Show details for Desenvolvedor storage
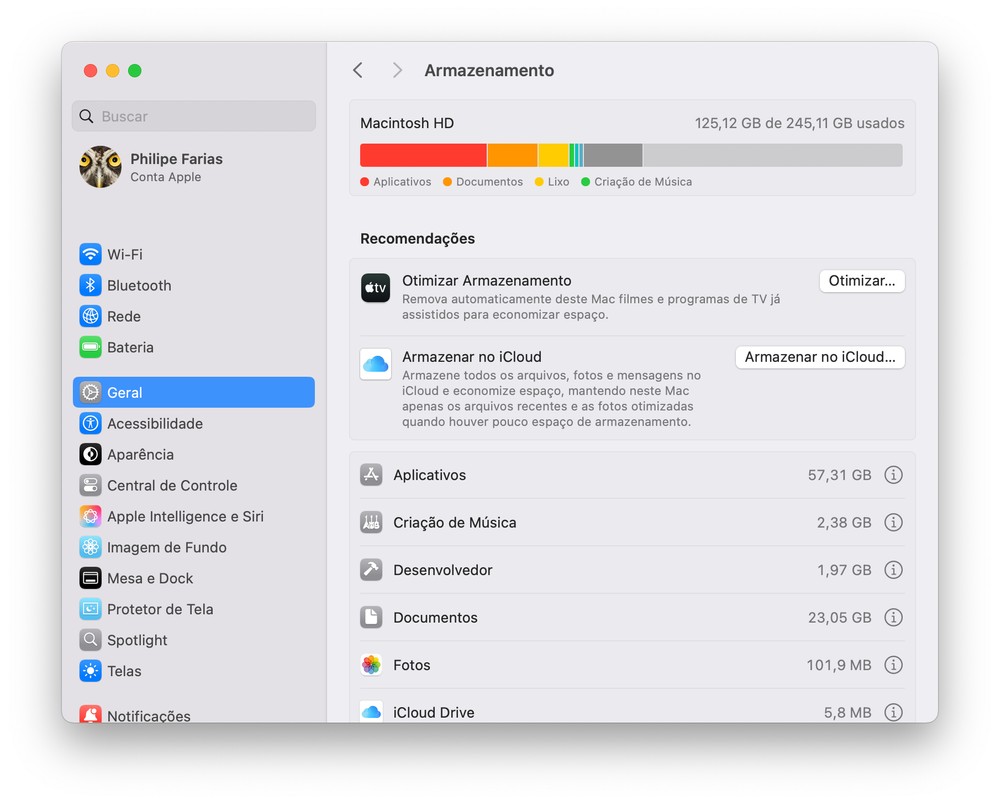1000x804 pixels. pos(893,570)
